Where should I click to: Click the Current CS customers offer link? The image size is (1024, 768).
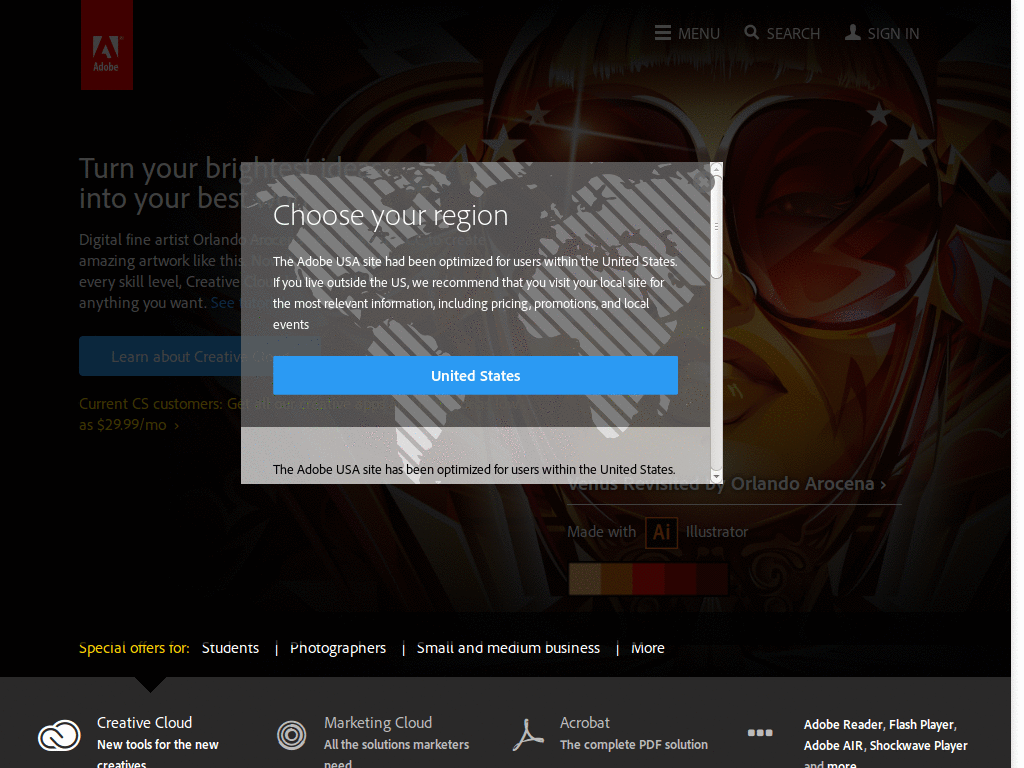pyautogui.click(x=304, y=414)
